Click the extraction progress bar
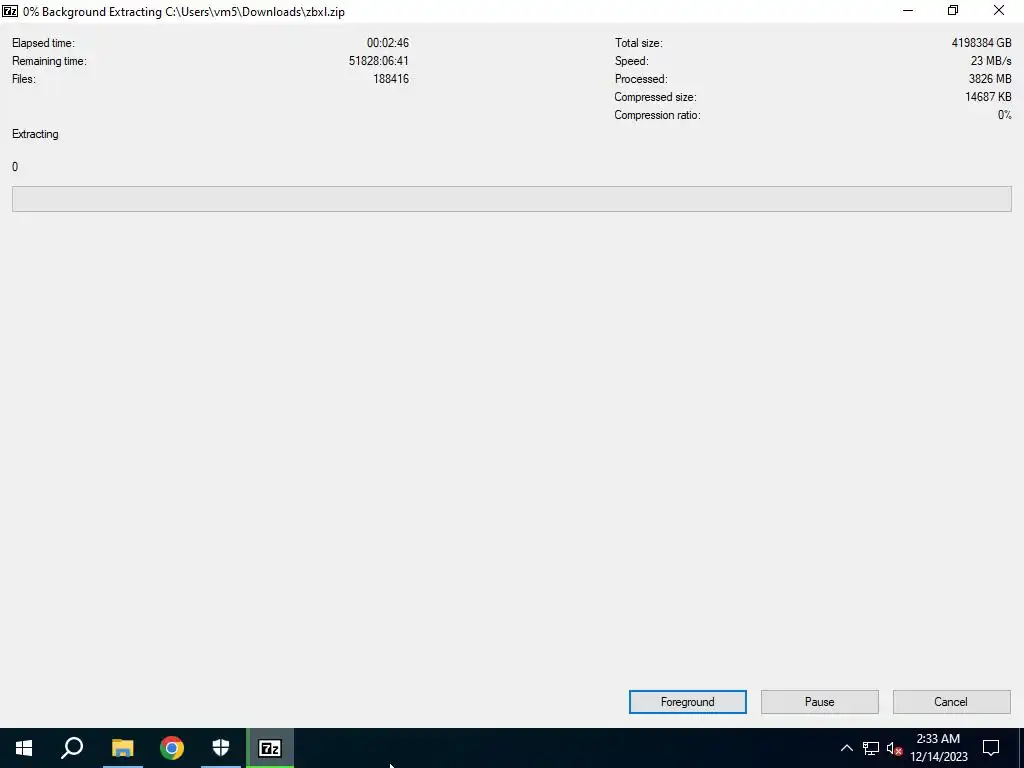 point(511,199)
